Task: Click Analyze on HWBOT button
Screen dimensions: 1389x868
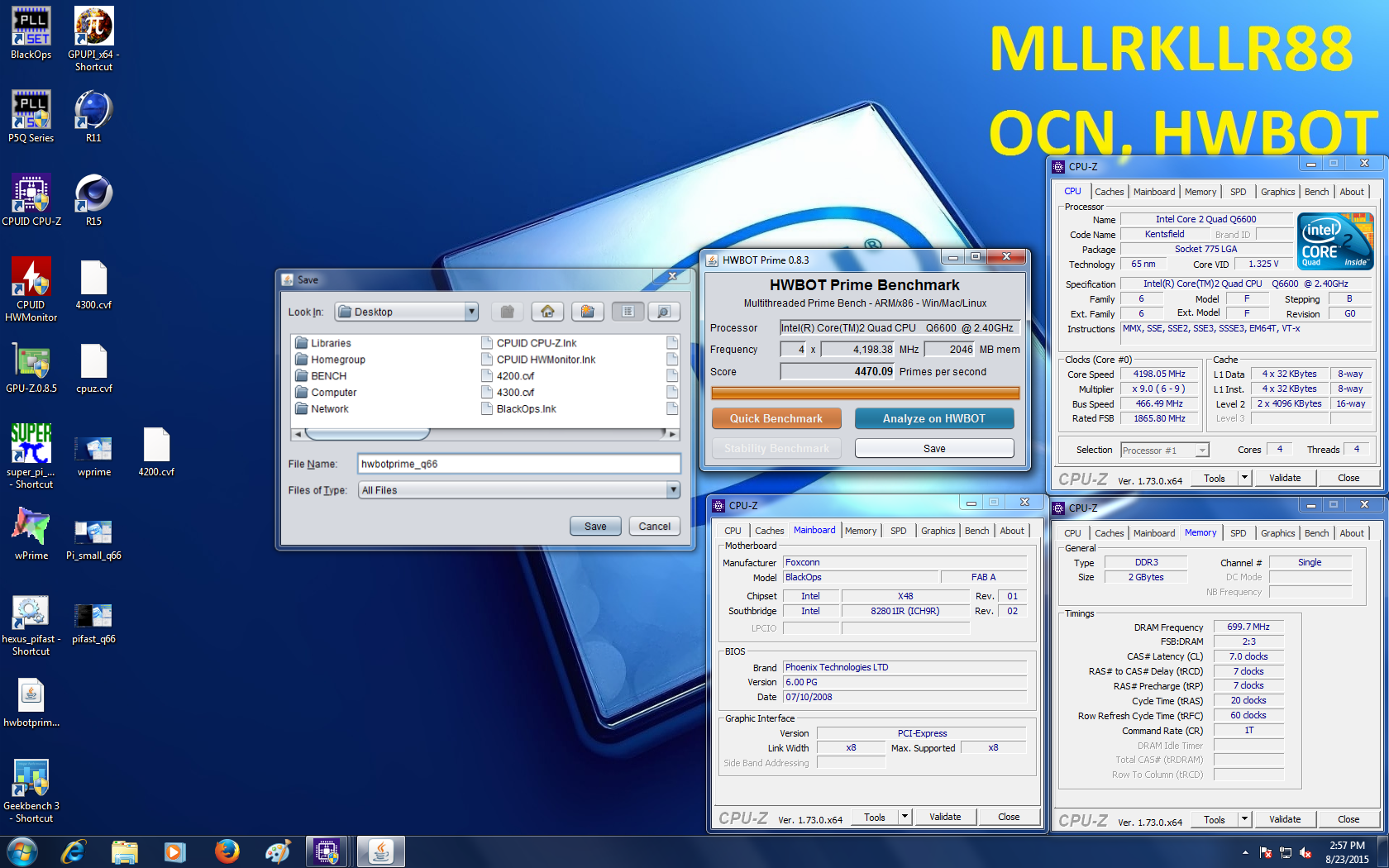Action: tap(934, 418)
